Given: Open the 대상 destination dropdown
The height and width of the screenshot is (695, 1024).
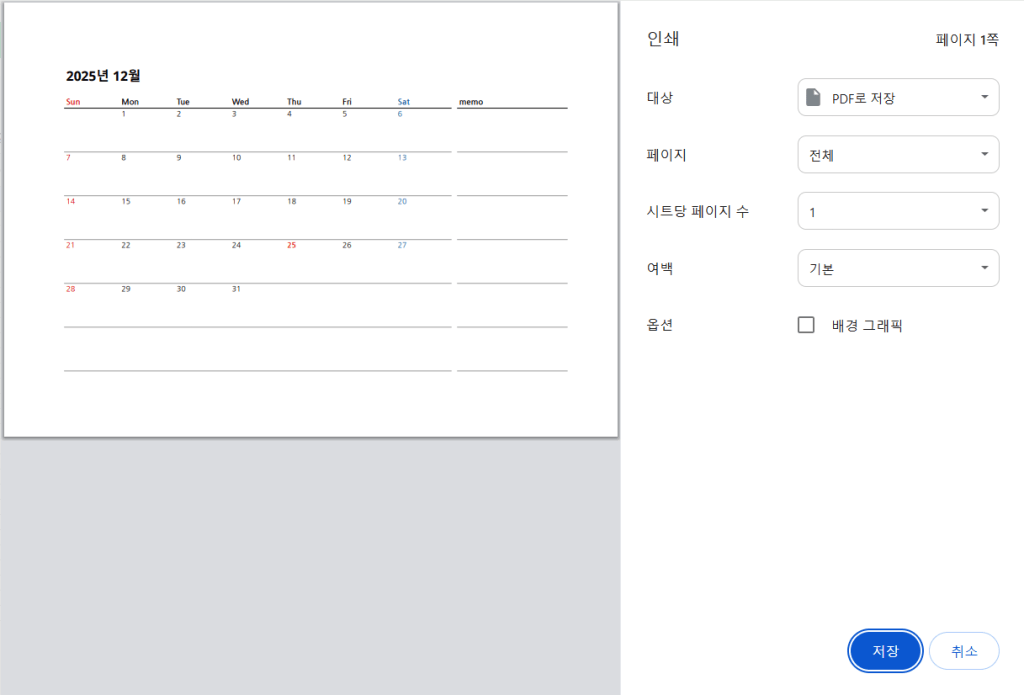Looking at the screenshot, I should coord(898,97).
